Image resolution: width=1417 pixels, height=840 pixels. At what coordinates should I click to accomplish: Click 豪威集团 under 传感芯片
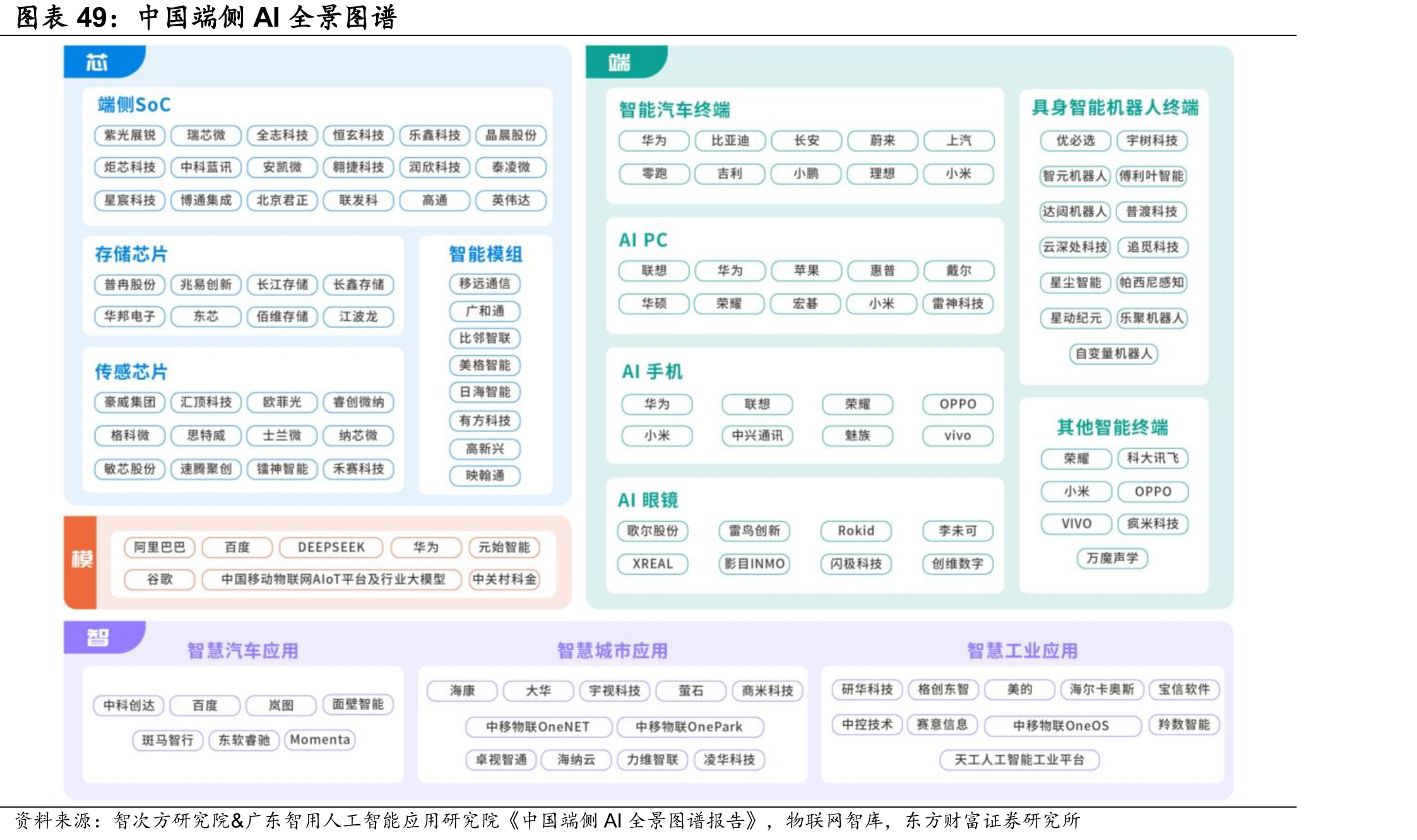129,402
